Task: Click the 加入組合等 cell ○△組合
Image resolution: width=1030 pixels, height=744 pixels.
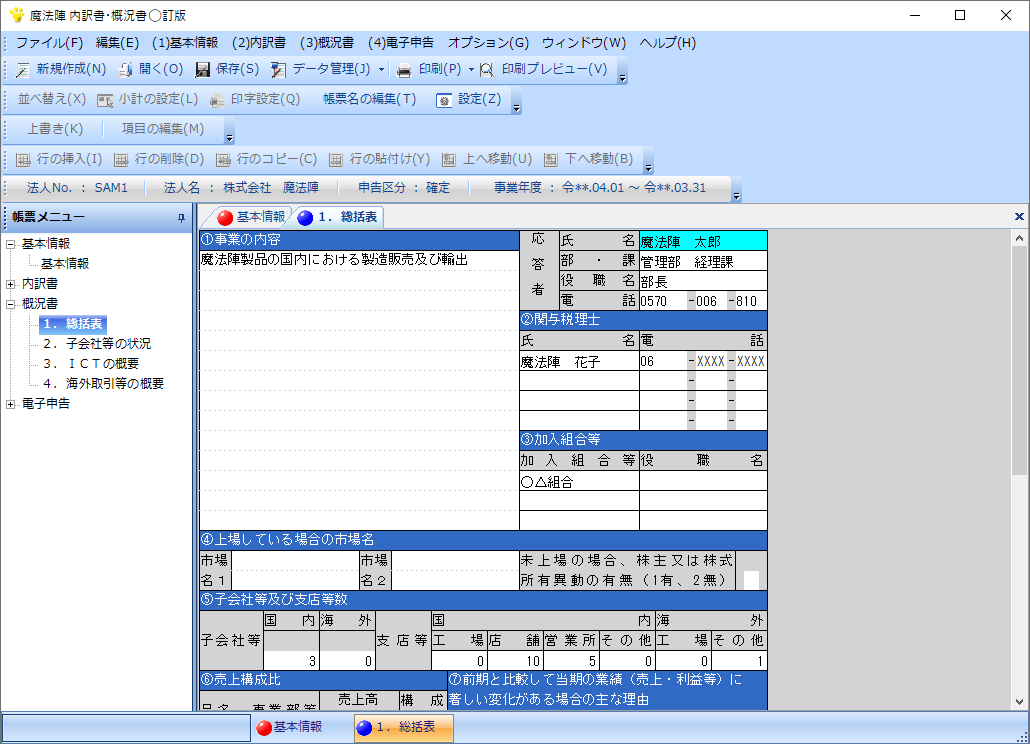Action: coord(579,482)
